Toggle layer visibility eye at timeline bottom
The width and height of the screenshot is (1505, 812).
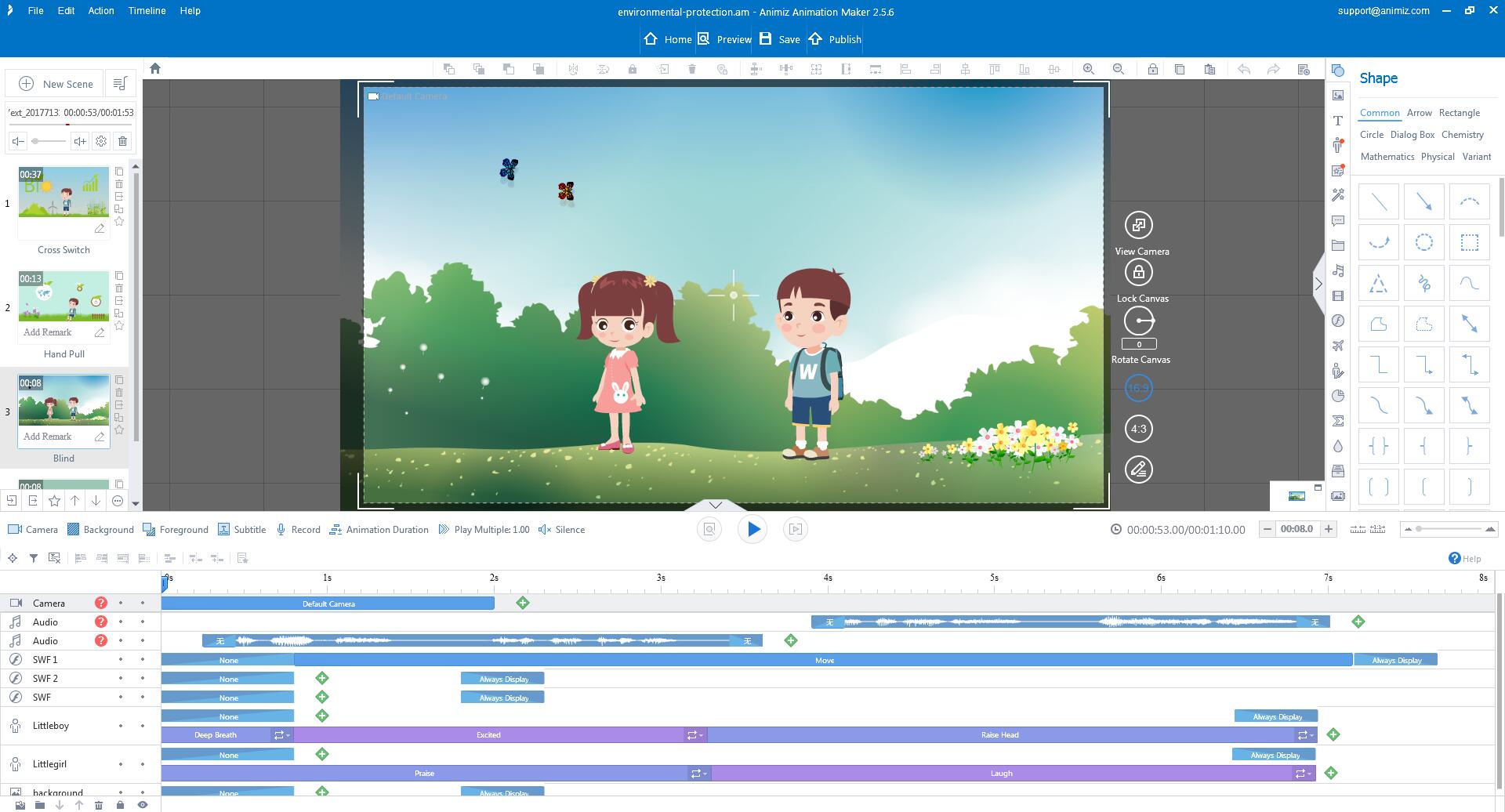point(143,805)
